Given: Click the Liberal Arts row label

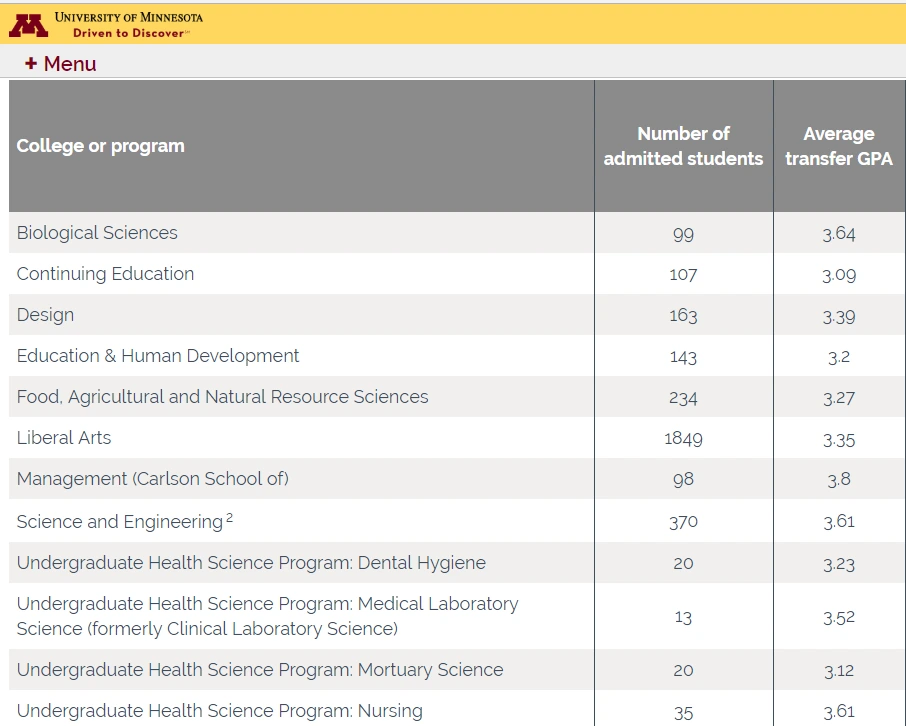Looking at the screenshot, I should (x=64, y=438).
